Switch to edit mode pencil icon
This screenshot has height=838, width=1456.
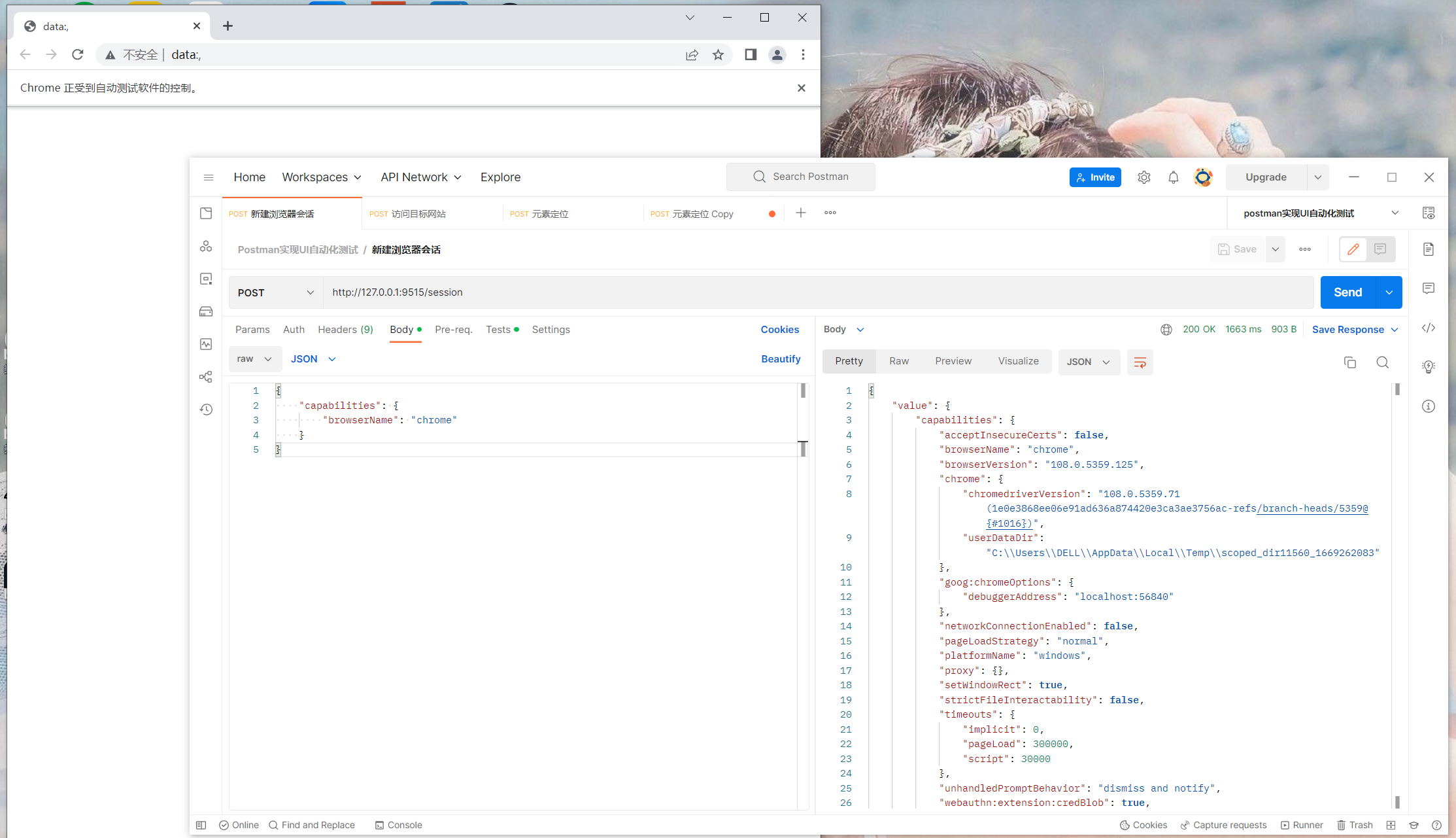1353,249
